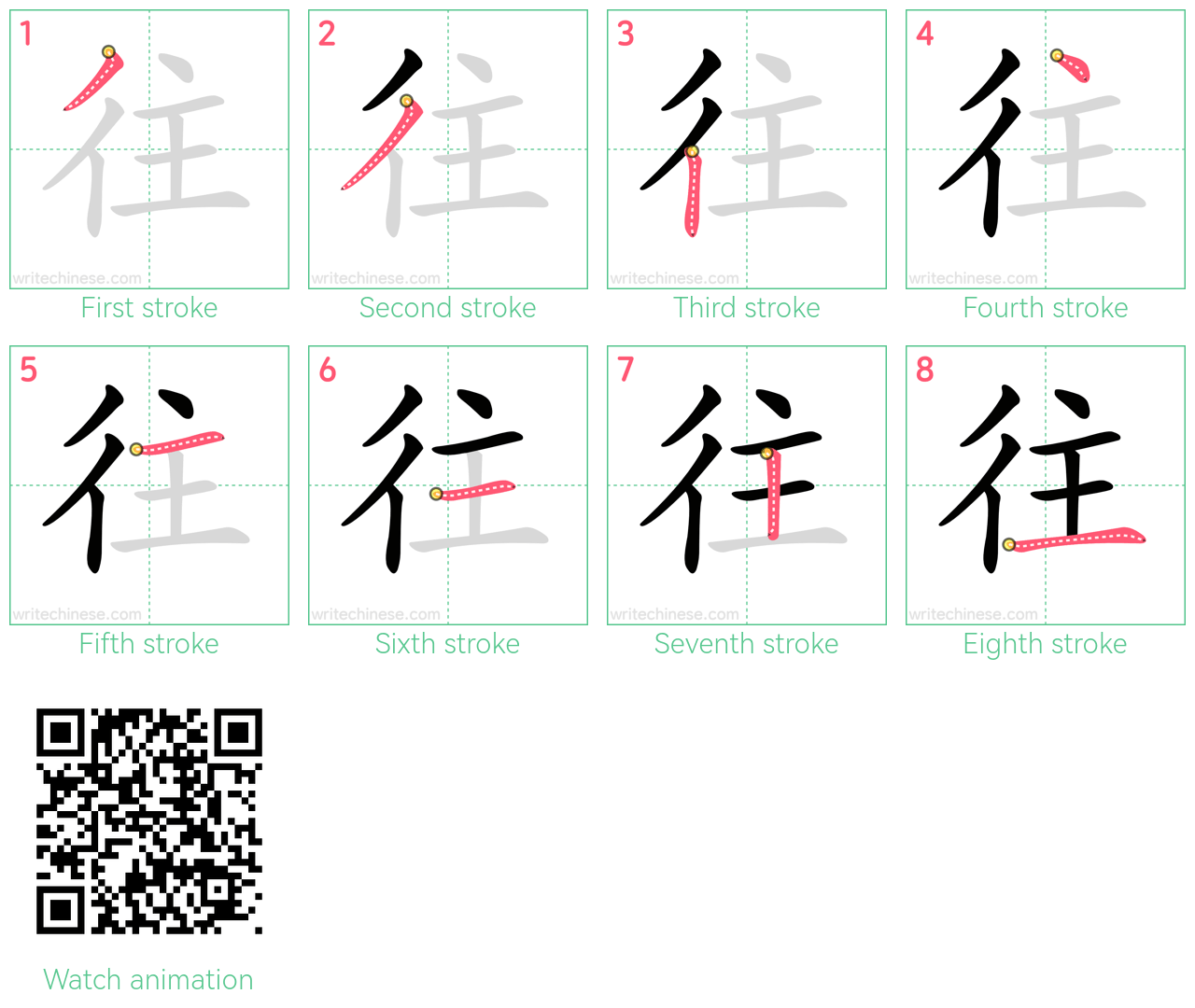Click the 'Fifth stroke' label

coord(149,644)
